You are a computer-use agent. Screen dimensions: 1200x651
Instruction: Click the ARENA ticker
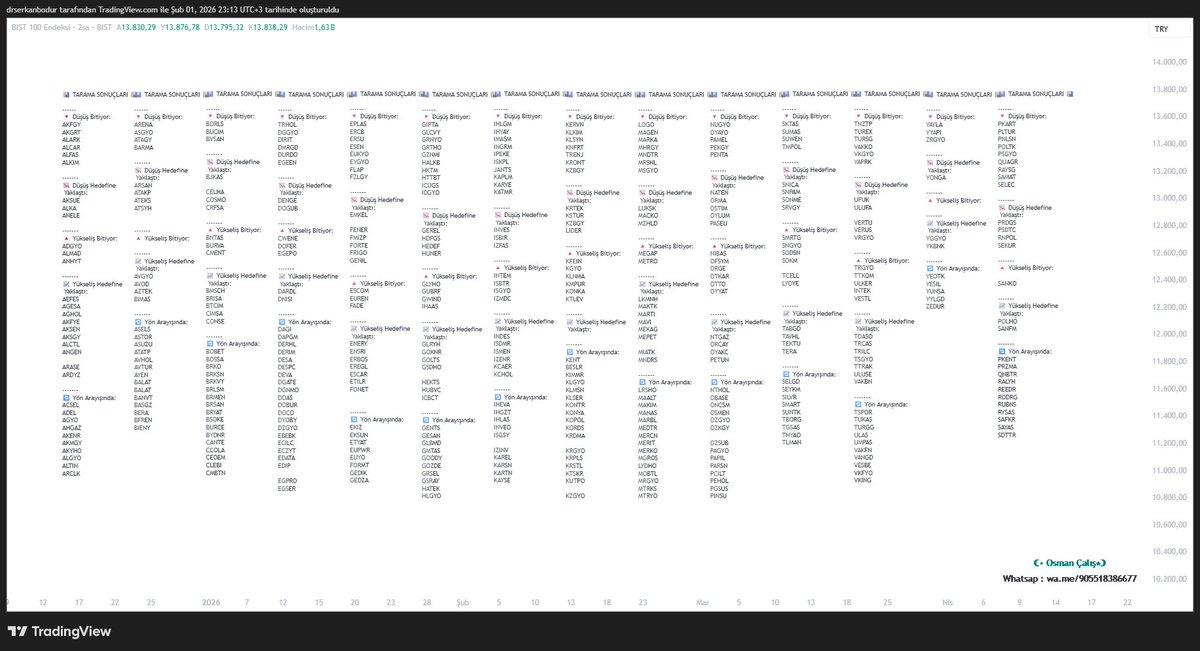[144, 124]
